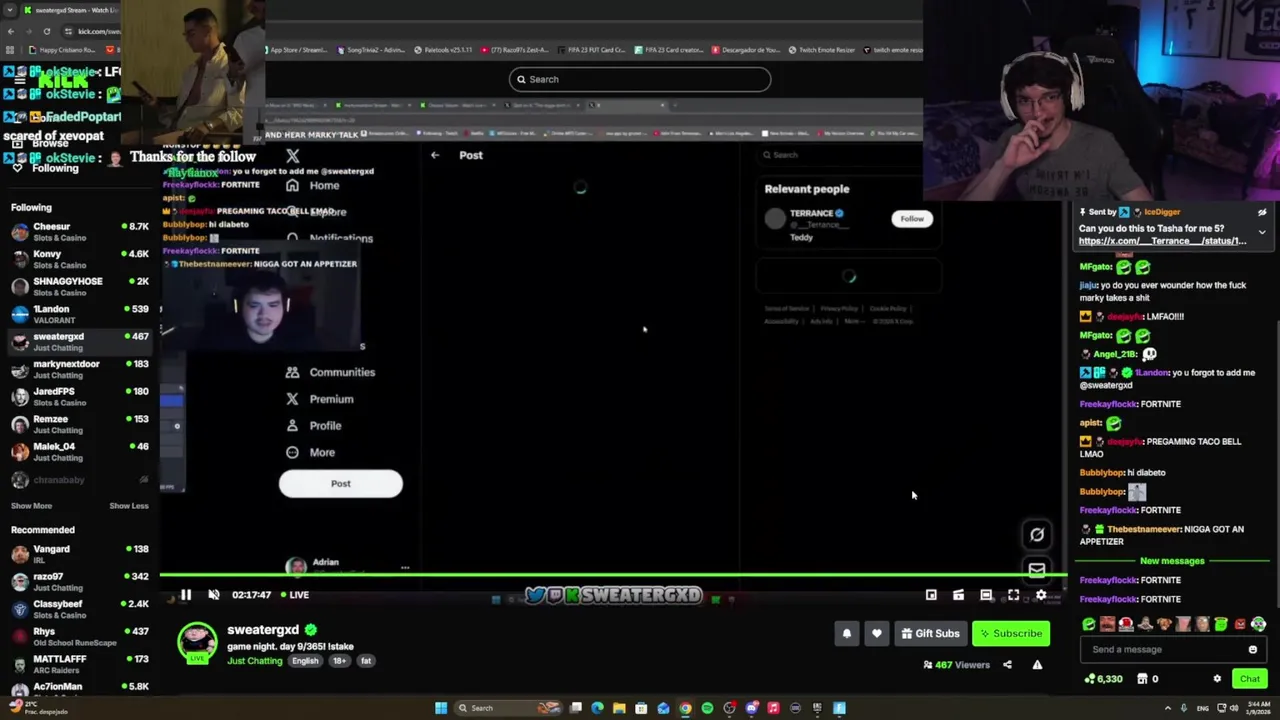Enter fullscreen mode on the player

coord(1013,595)
